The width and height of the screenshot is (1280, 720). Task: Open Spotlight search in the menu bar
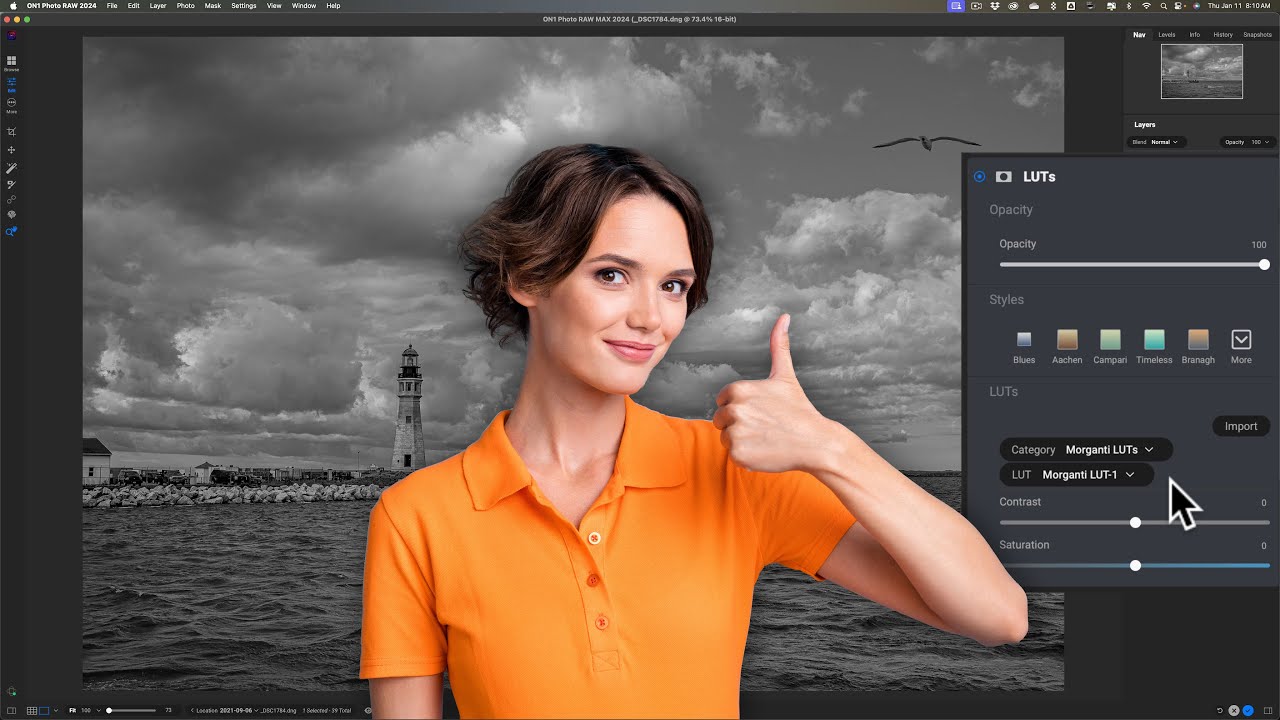tap(1164, 6)
